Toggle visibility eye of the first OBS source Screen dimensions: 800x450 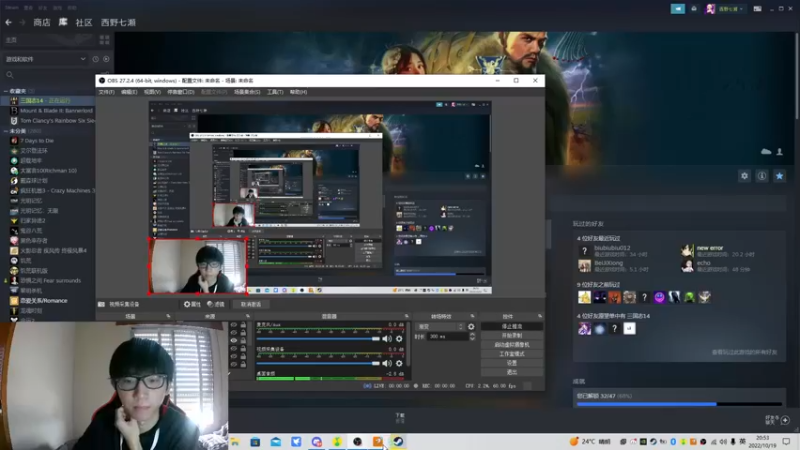pos(234,325)
